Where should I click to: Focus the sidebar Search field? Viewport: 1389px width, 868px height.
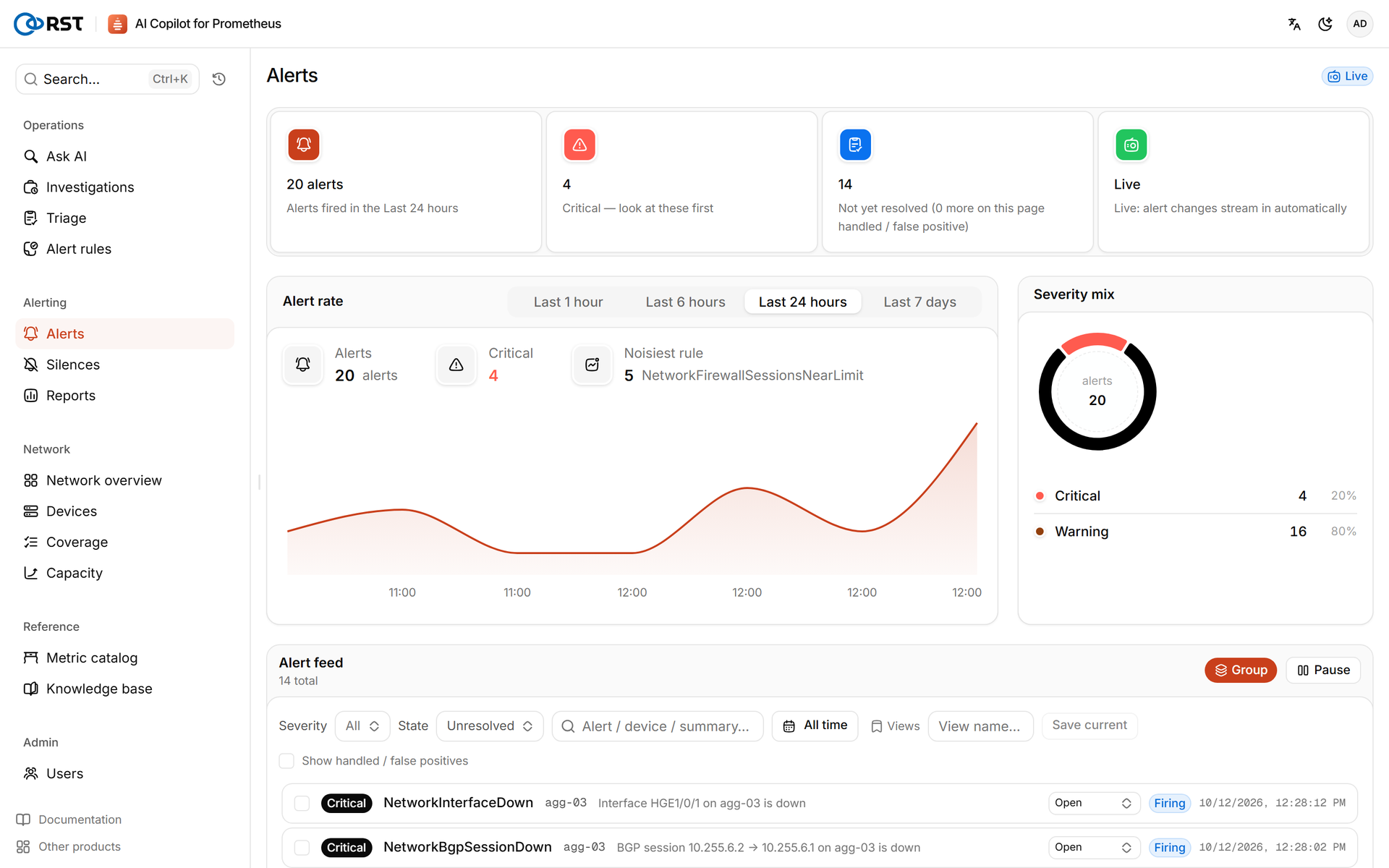tap(107, 79)
